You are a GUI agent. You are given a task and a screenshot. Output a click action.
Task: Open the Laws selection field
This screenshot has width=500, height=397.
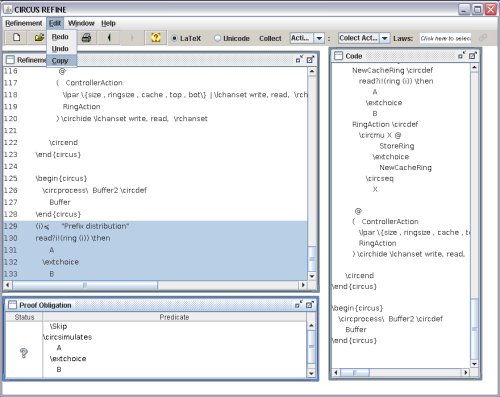pyautogui.click(x=445, y=38)
